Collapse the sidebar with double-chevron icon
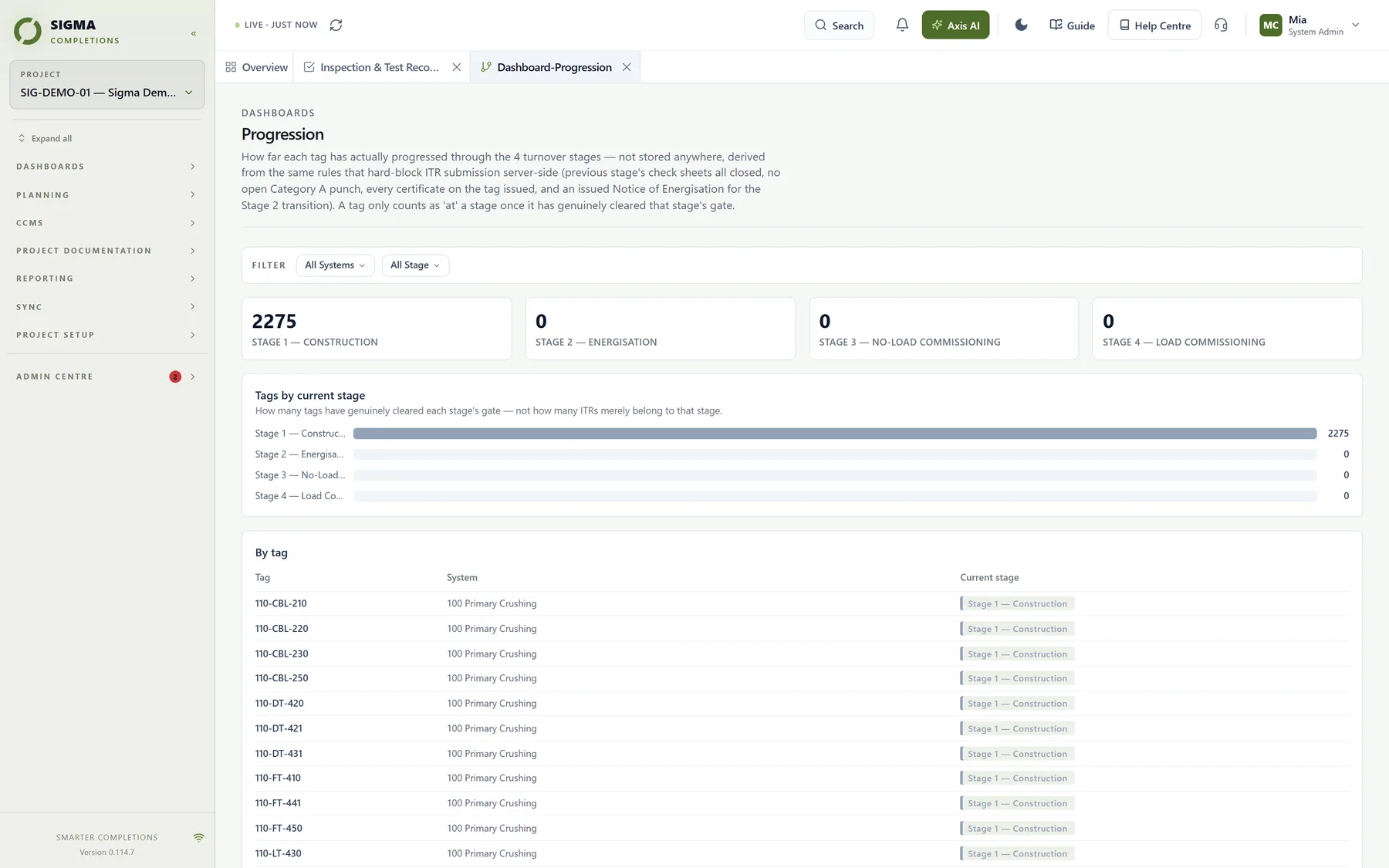The width and height of the screenshot is (1389, 868). pyautogui.click(x=194, y=33)
